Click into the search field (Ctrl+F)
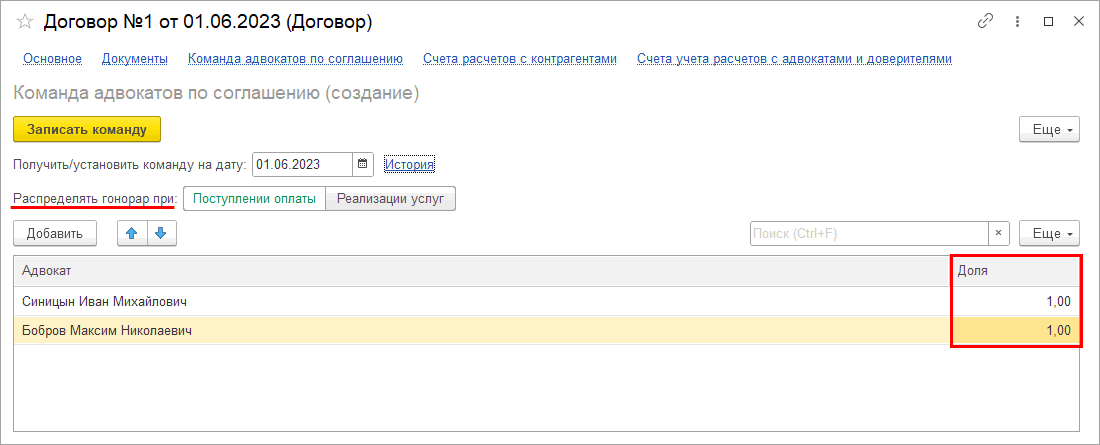 (x=868, y=233)
